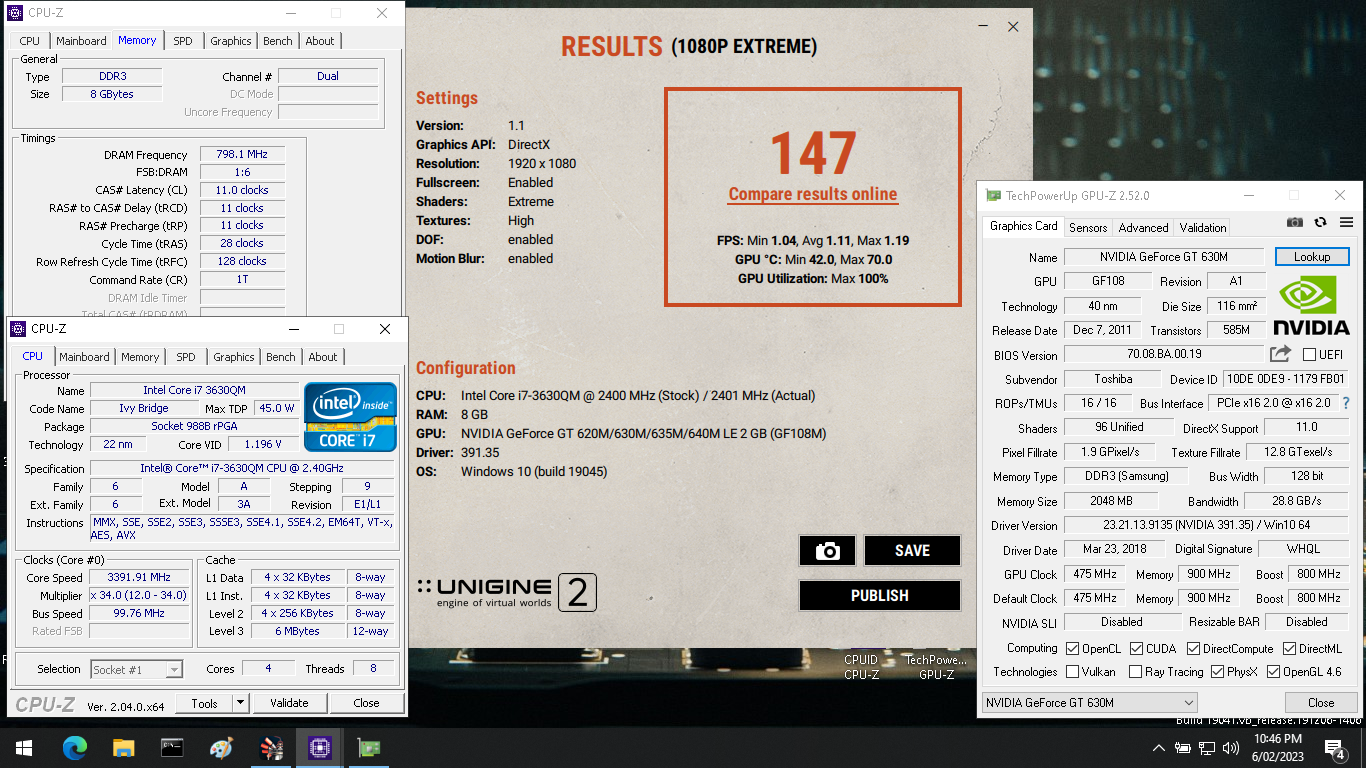Click the taskbar clock showing 10:46 PM
Image resolution: width=1366 pixels, height=768 pixels.
1277,747
